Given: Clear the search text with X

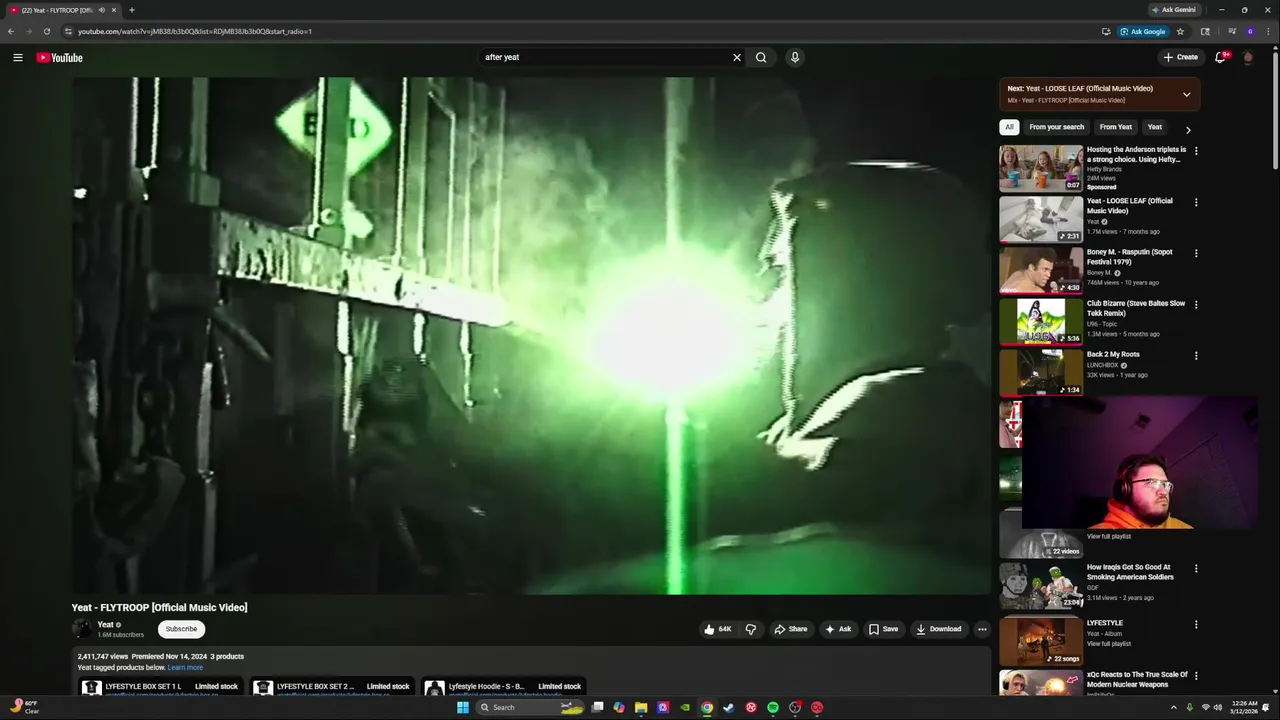Looking at the screenshot, I should [737, 57].
